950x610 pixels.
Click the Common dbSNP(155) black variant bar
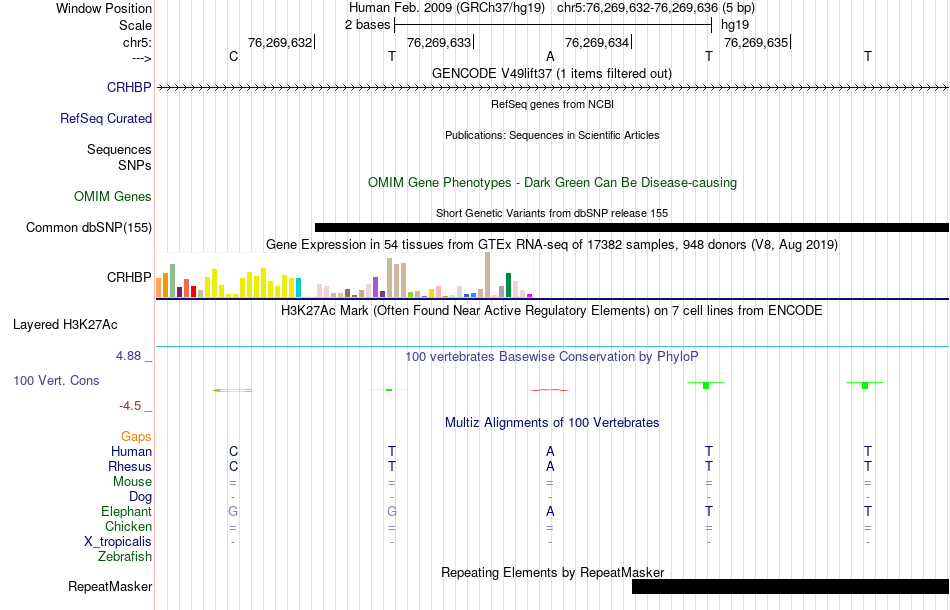632,227
